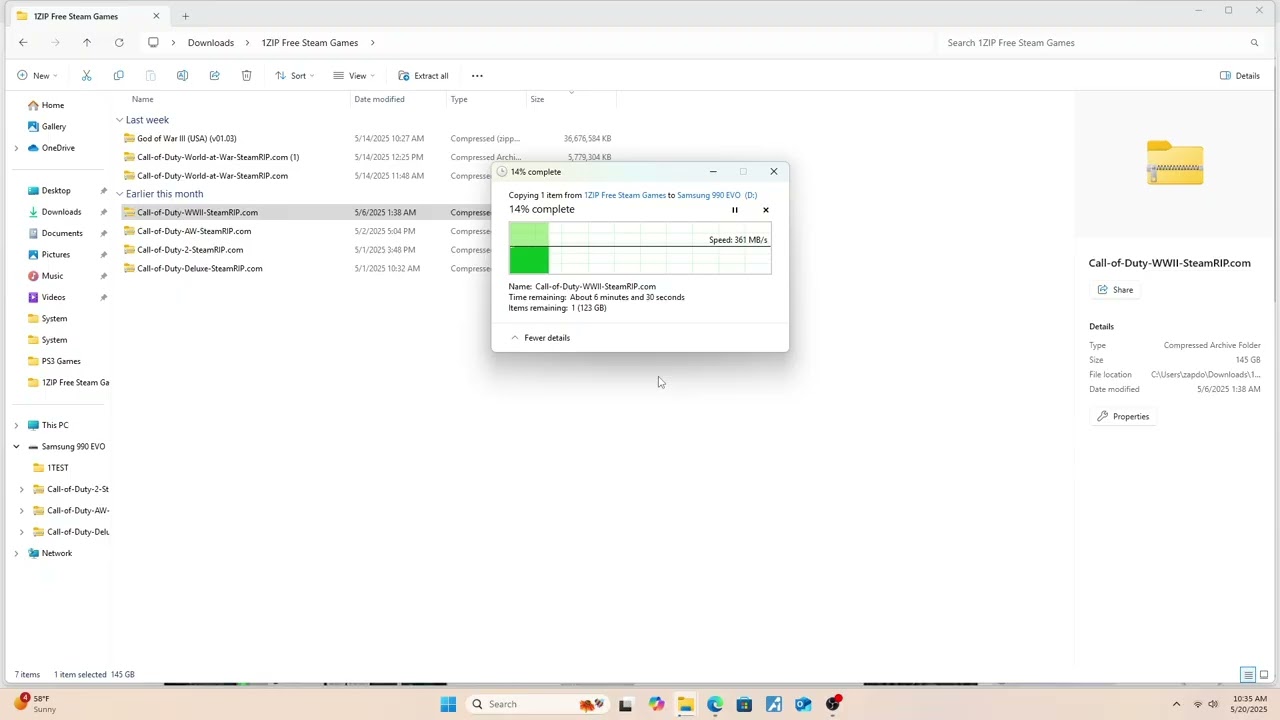Select the Call-of-Duty-2-SteamRIP.com file
1280x720 pixels.
[190, 250]
